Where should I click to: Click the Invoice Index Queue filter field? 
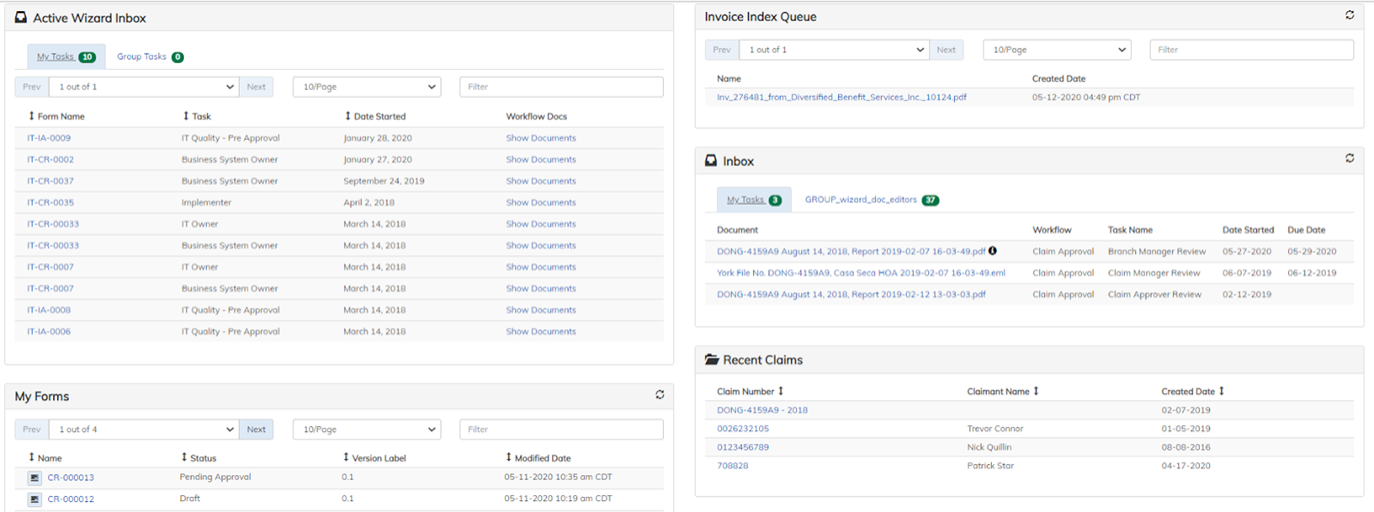point(1251,50)
